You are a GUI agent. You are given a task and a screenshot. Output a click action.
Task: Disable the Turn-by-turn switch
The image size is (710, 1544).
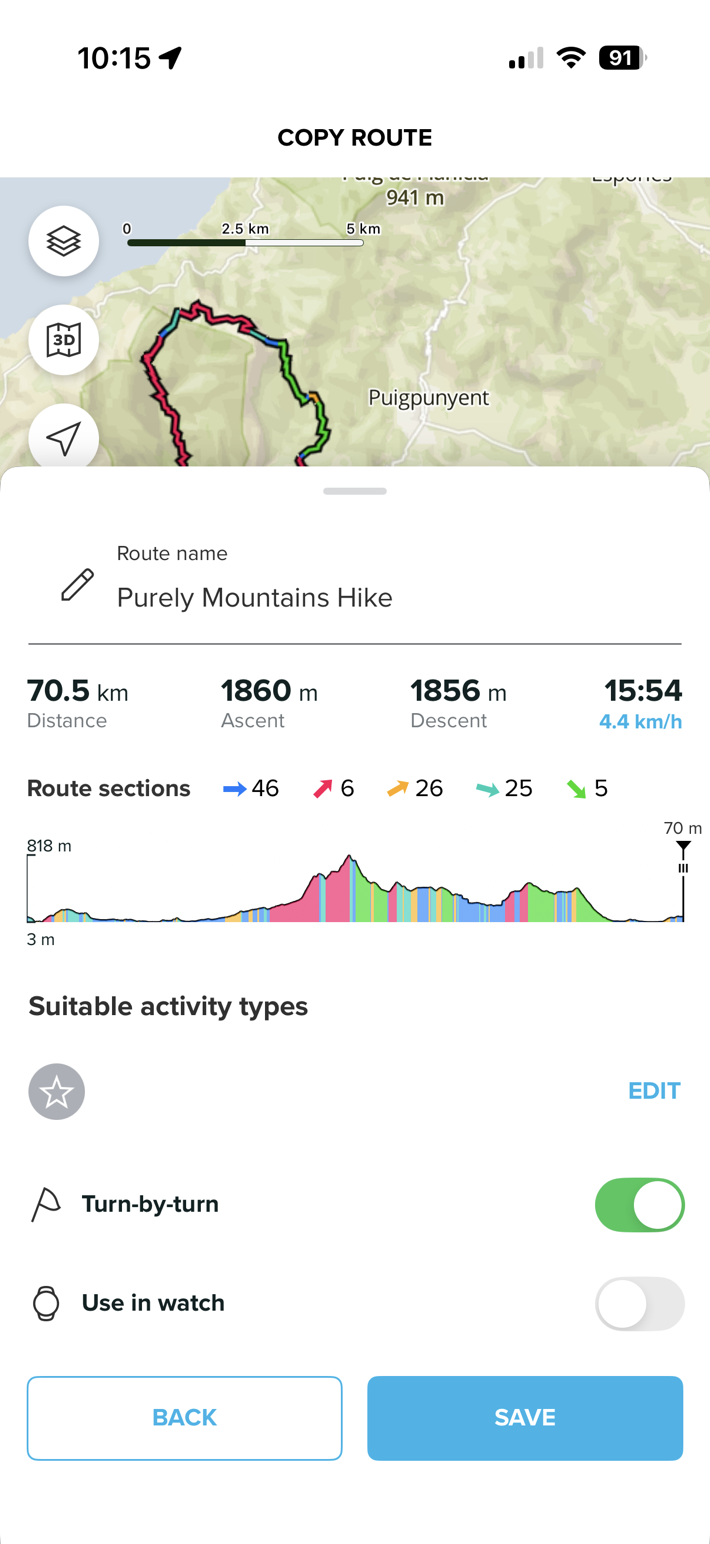pyautogui.click(x=639, y=1205)
